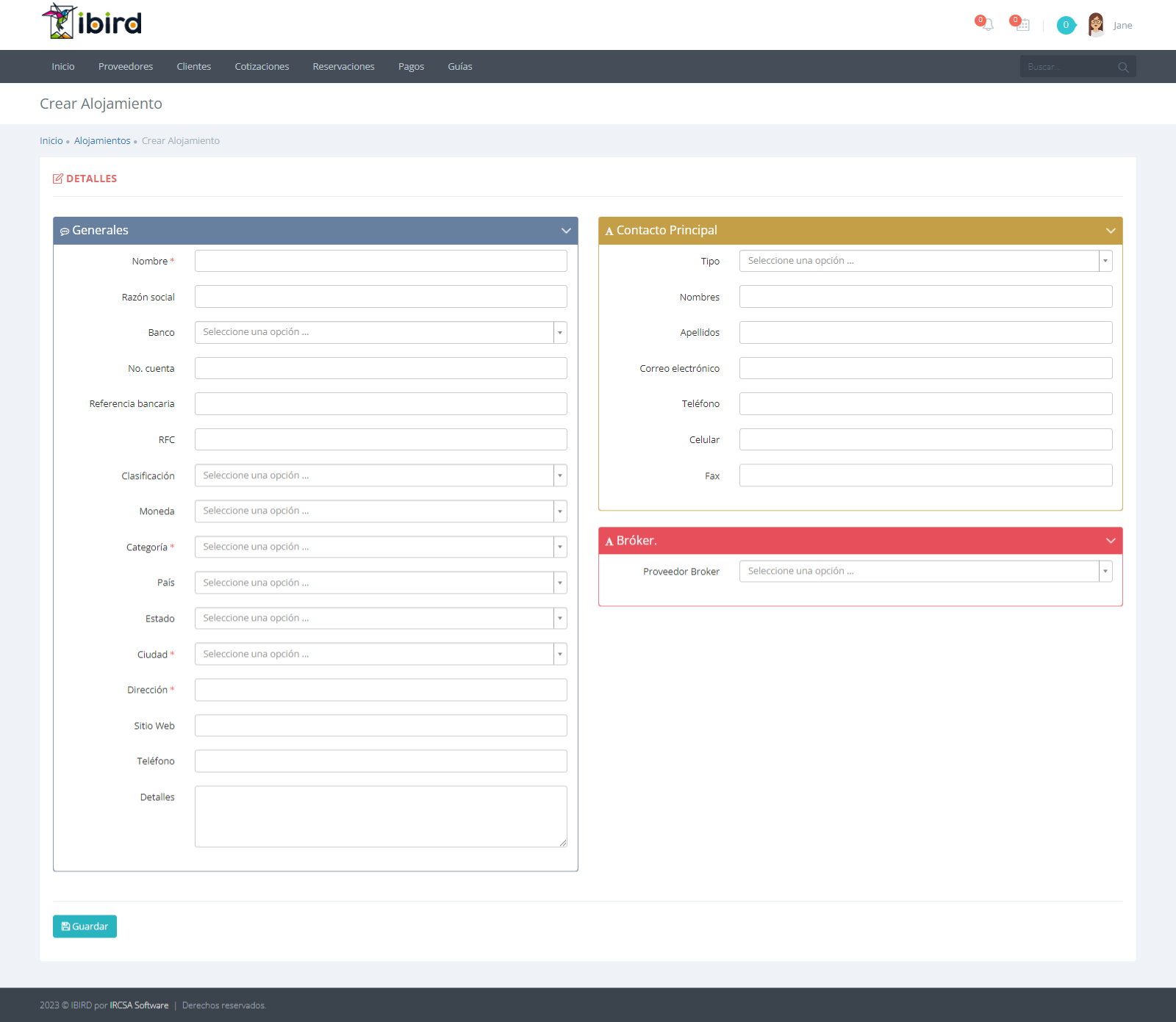Click the contact Teléfono input field
This screenshot has width=1176, height=1022.
coord(925,403)
